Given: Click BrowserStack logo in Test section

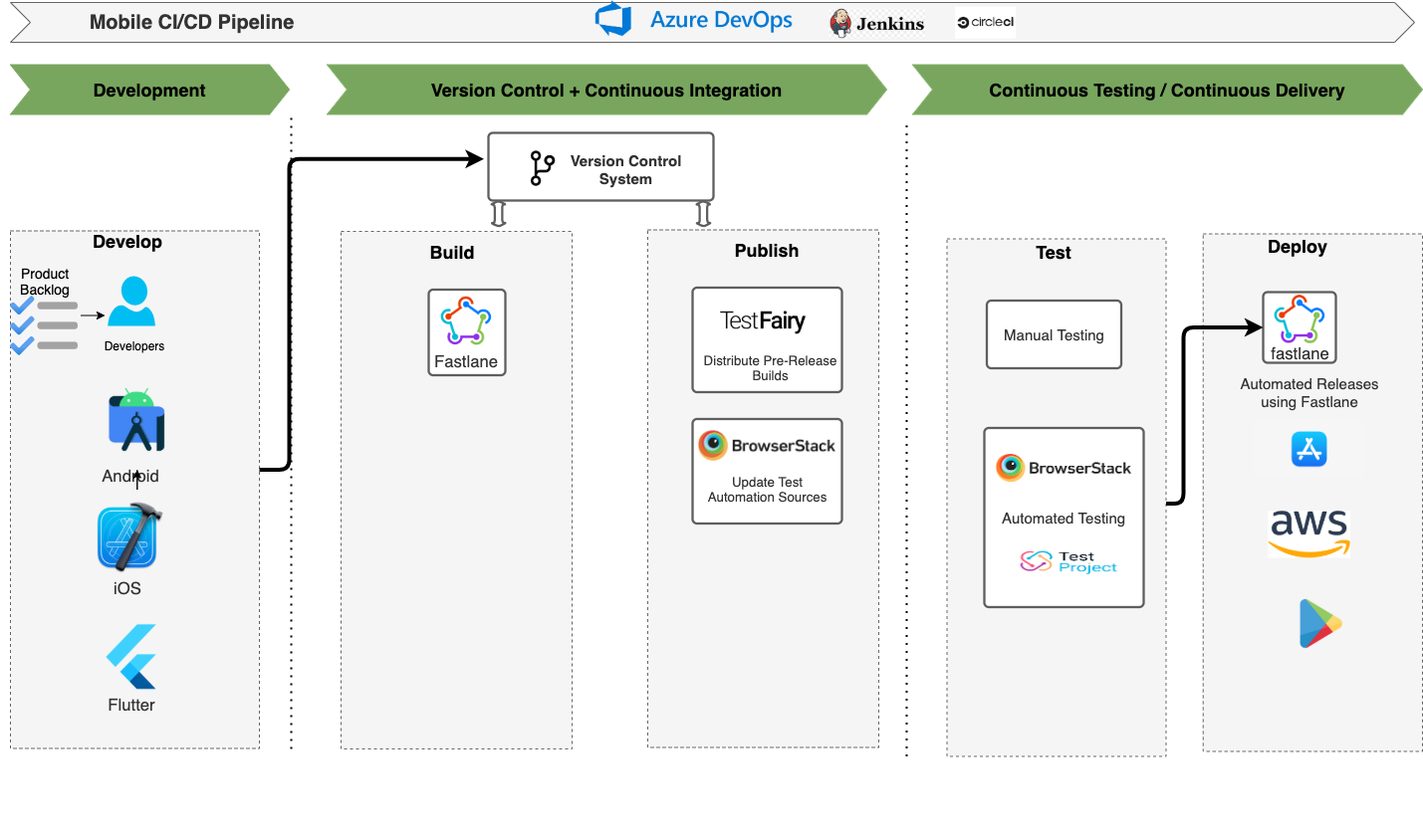Looking at the screenshot, I should pos(1064,468).
